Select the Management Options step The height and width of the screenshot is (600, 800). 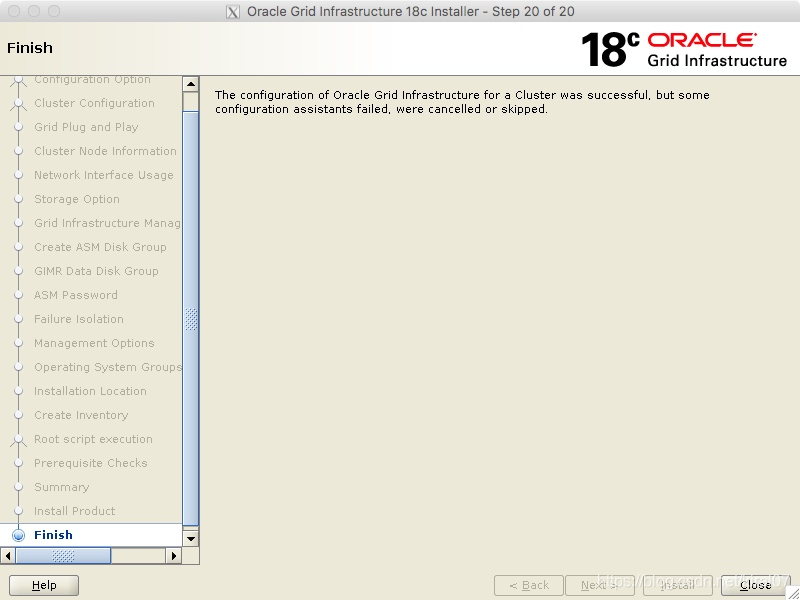pyautogui.click(x=94, y=343)
